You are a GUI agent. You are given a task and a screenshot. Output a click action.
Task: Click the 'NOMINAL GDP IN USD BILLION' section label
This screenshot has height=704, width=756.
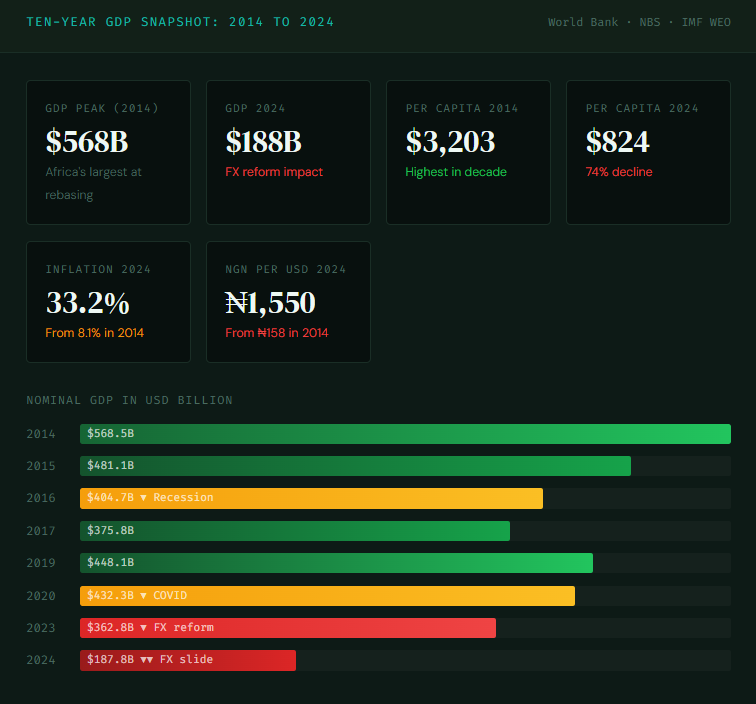pyautogui.click(x=129, y=400)
